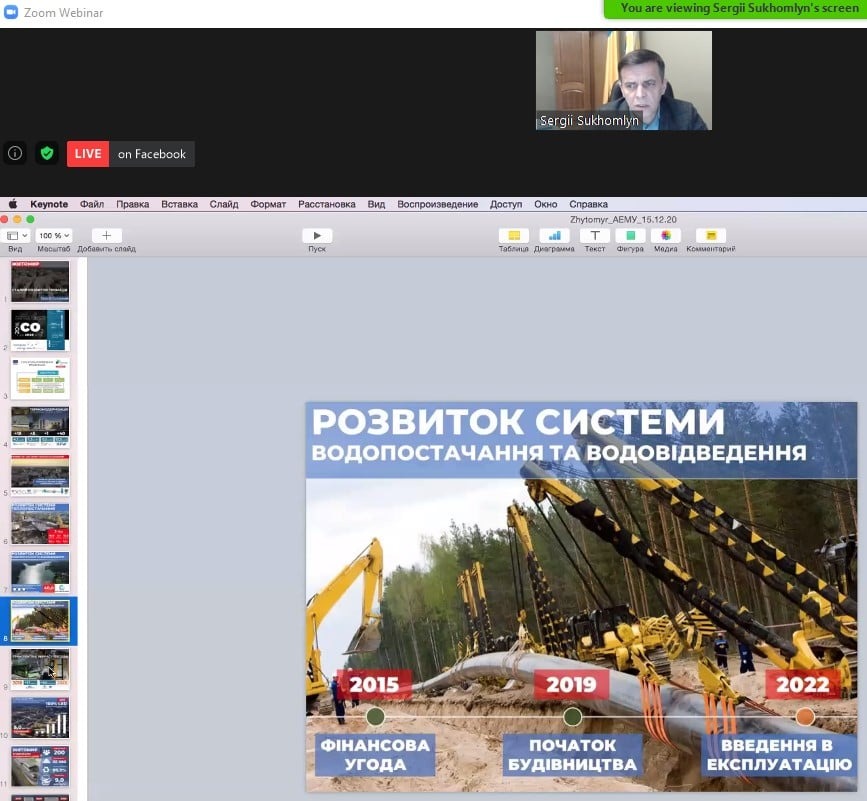This screenshot has height=801, width=867.
Task: Select slide 3 thumbnail in navigator
Action: point(40,379)
